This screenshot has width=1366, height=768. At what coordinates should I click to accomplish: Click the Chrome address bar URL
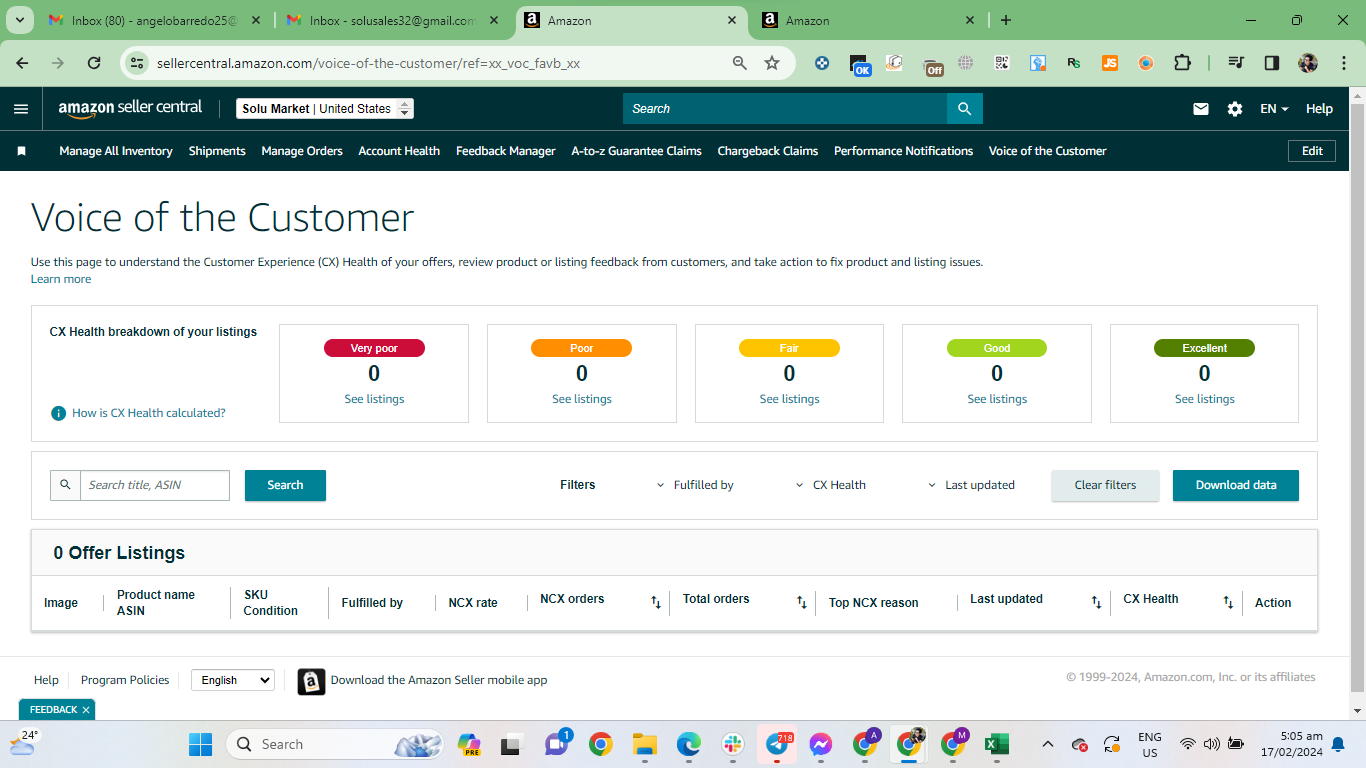tap(368, 63)
